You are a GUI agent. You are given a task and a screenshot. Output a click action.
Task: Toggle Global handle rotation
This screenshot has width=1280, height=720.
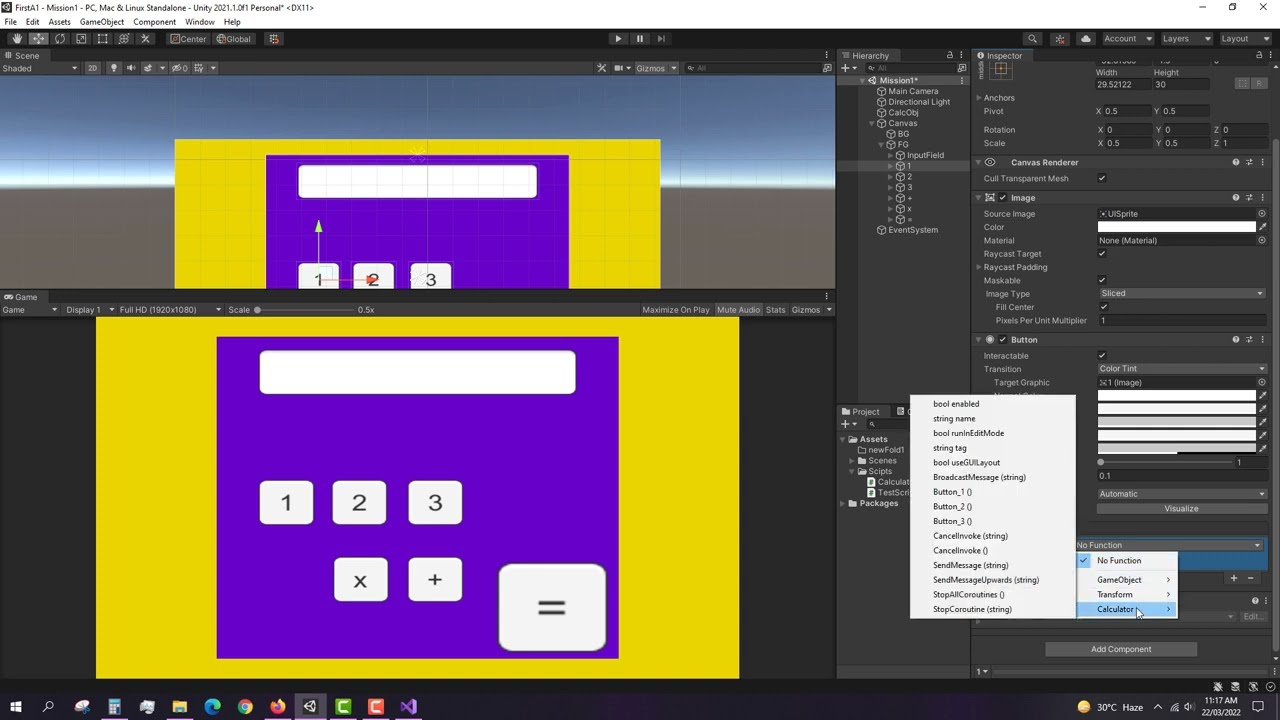pyautogui.click(x=234, y=39)
